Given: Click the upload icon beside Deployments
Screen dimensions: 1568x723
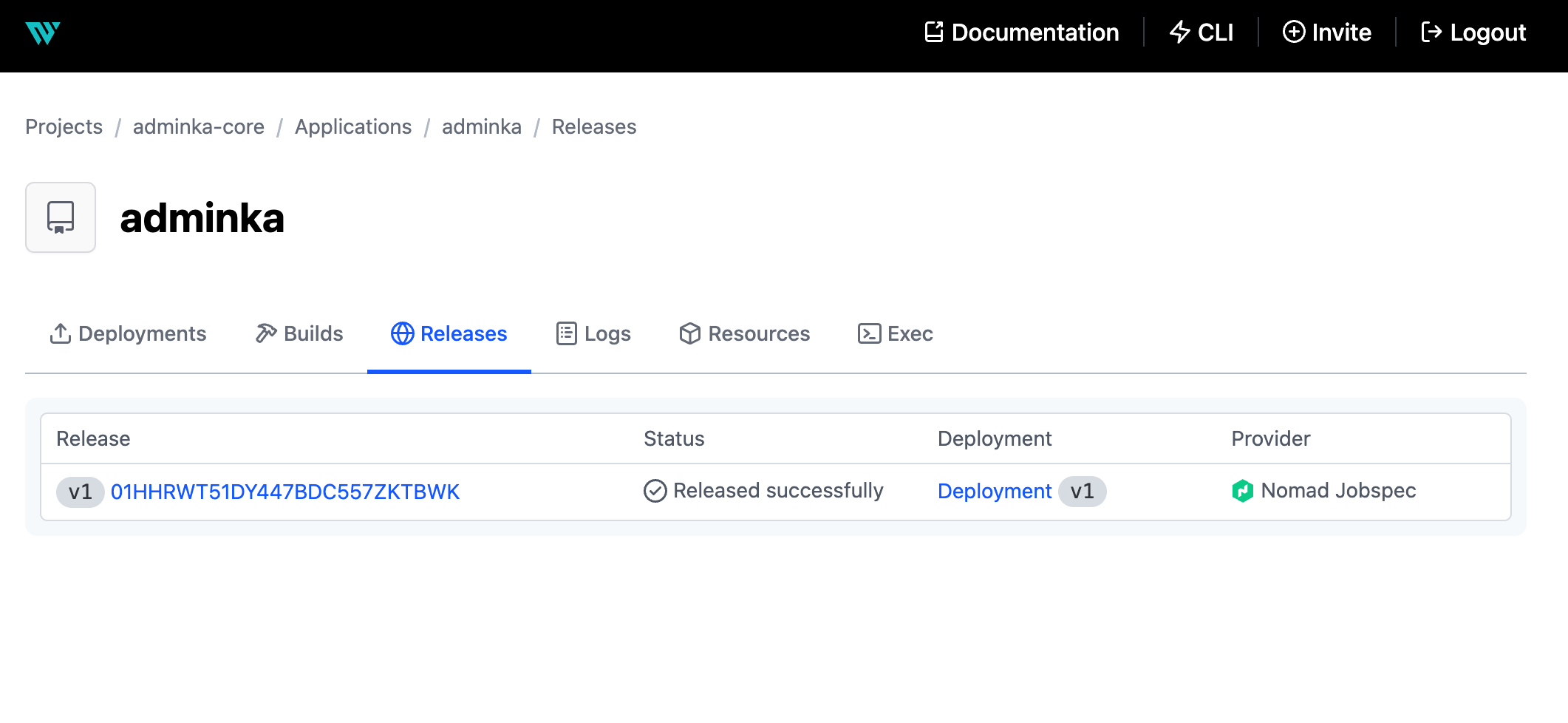Looking at the screenshot, I should pos(60,334).
